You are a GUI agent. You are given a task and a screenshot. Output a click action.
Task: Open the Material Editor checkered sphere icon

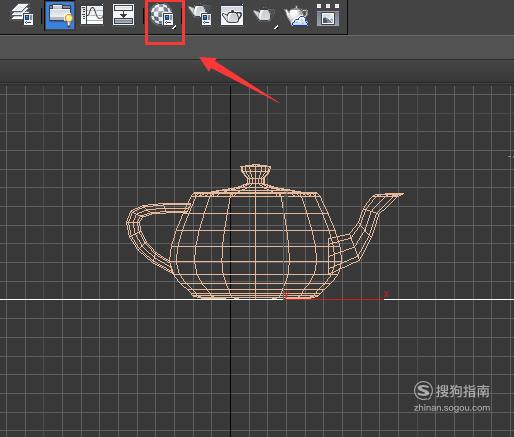coord(163,16)
